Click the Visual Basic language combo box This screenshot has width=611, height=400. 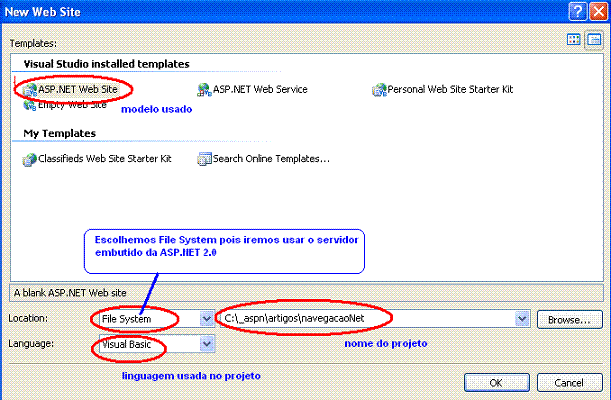coord(157,344)
